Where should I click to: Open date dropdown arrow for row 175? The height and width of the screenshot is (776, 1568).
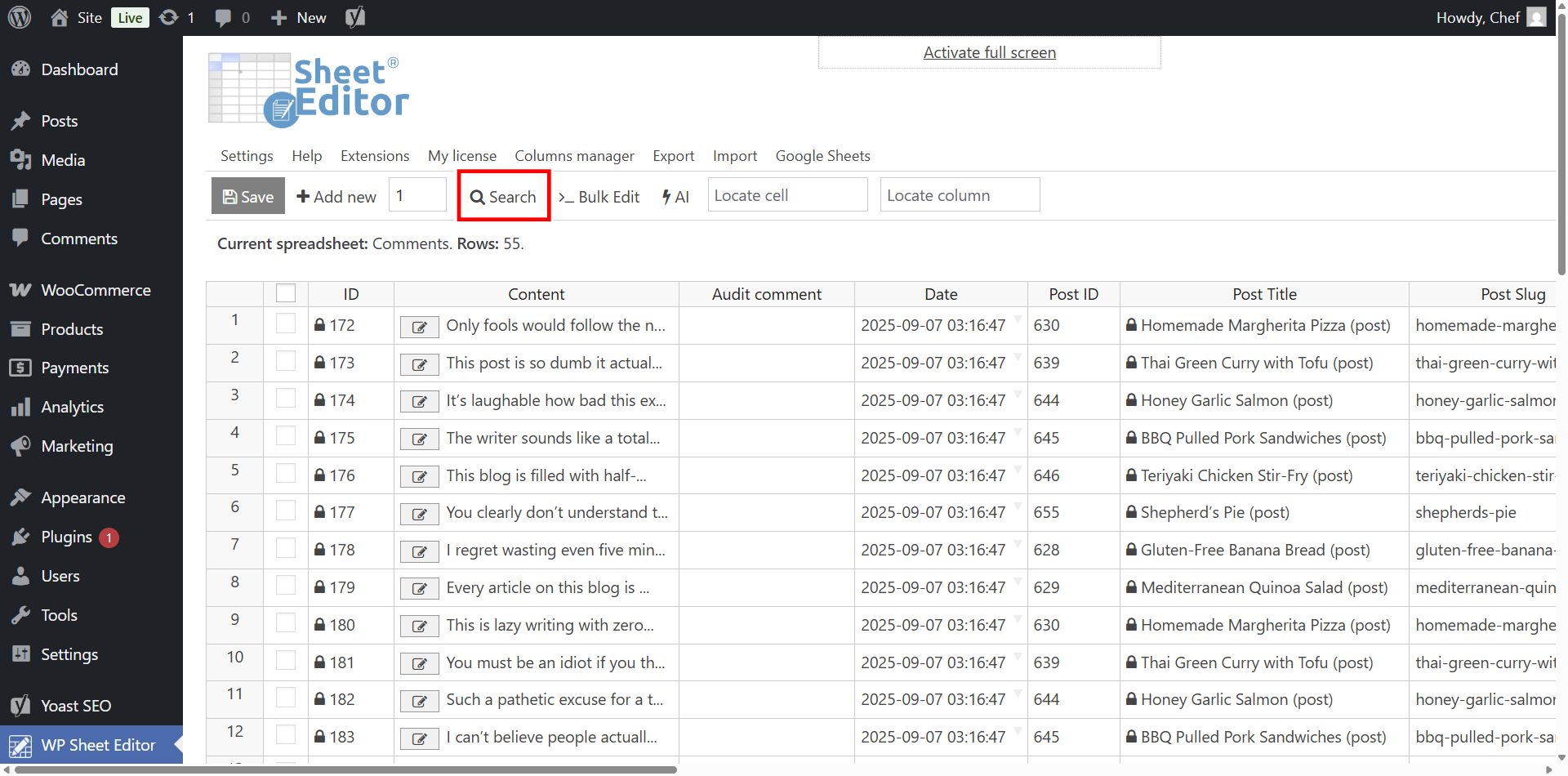coord(1018,430)
